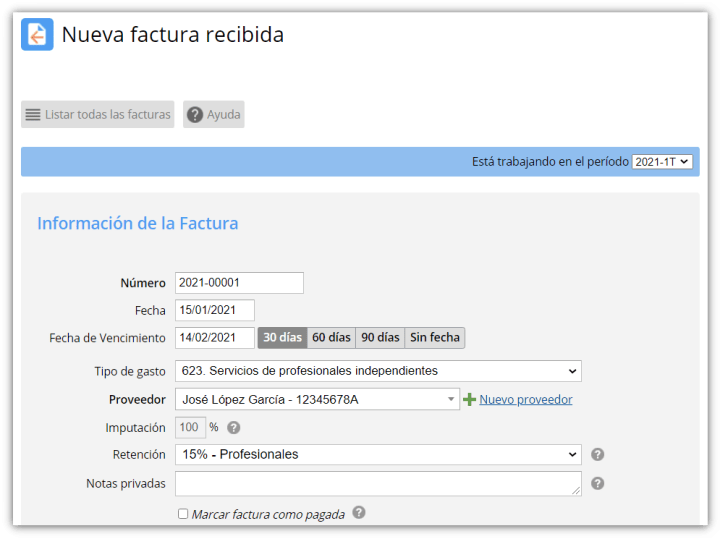
Task: Select 30 días due date option
Action: pos(282,338)
